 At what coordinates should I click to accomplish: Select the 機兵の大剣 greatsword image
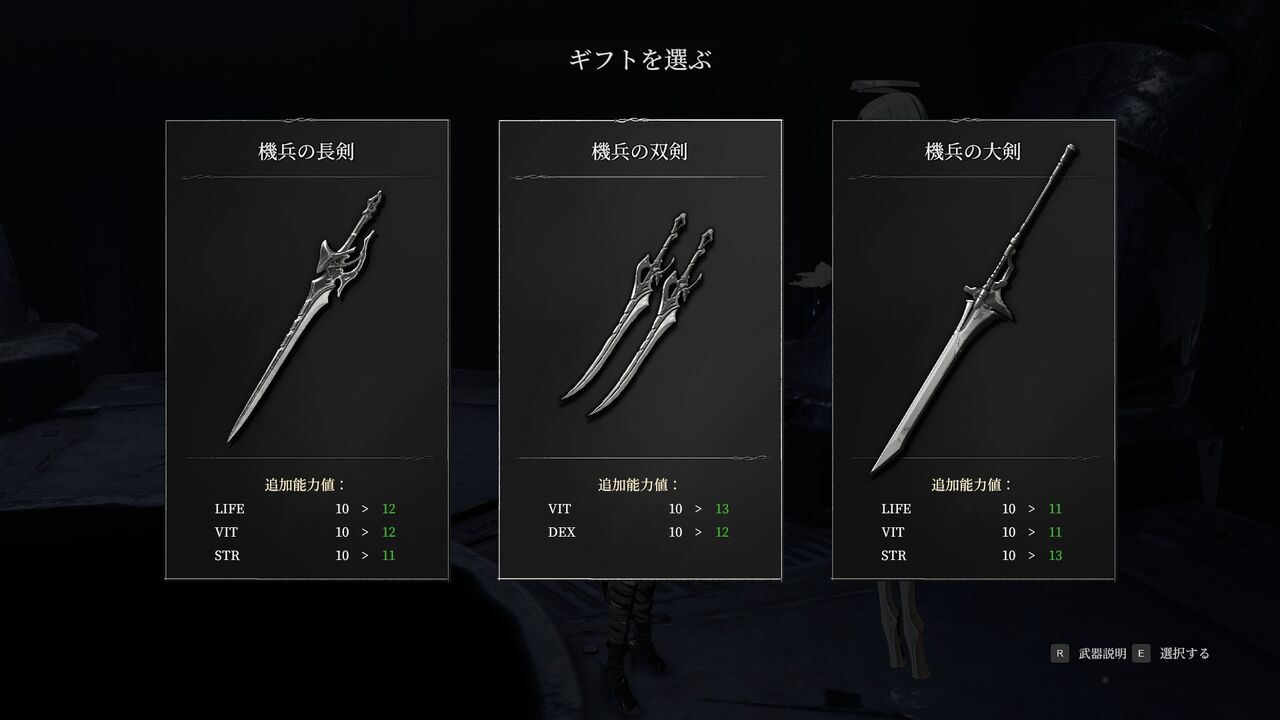973,308
